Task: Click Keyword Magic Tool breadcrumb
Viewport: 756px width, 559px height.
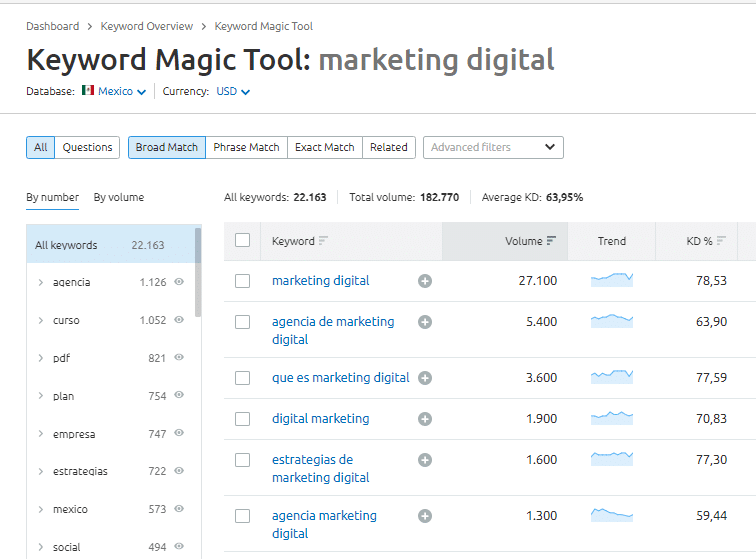Action: [x=264, y=26]
